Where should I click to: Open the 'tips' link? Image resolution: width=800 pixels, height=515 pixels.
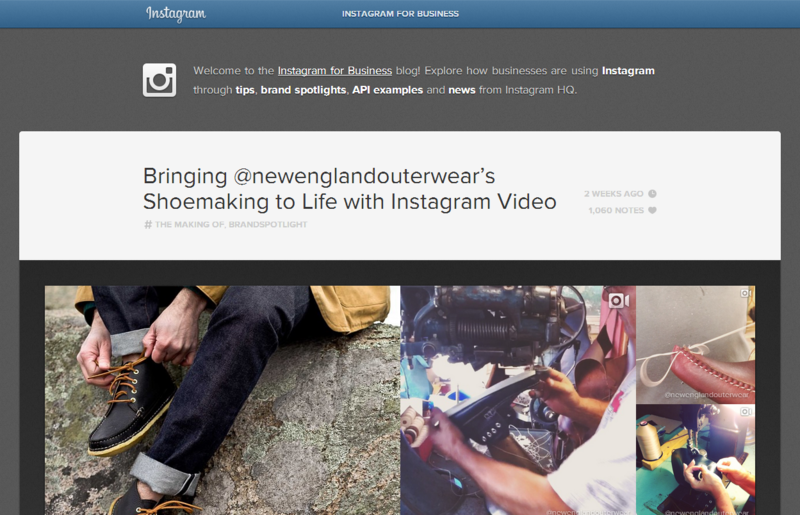245,90
